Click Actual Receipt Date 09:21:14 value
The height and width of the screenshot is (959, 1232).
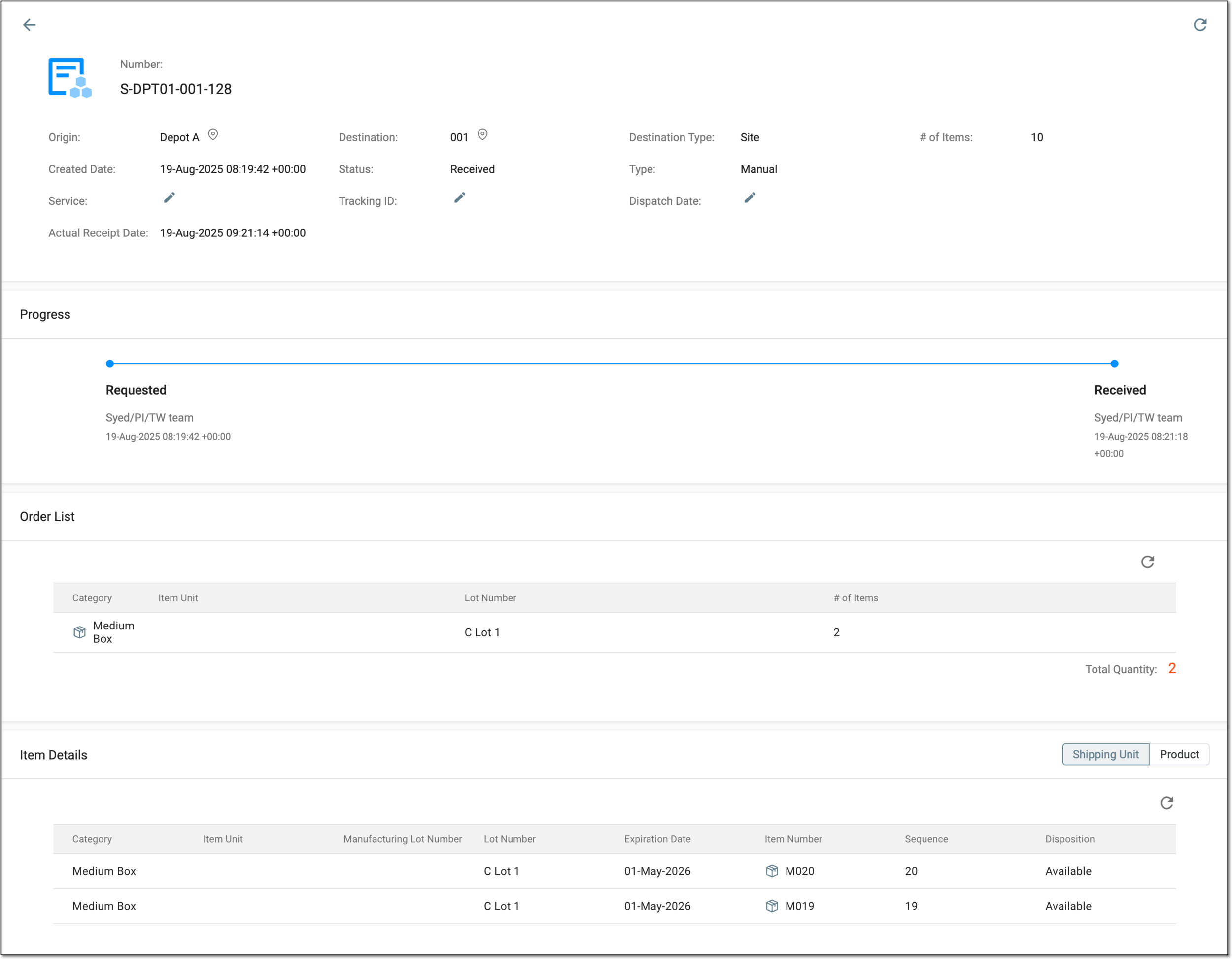click(x=233, y=233)
